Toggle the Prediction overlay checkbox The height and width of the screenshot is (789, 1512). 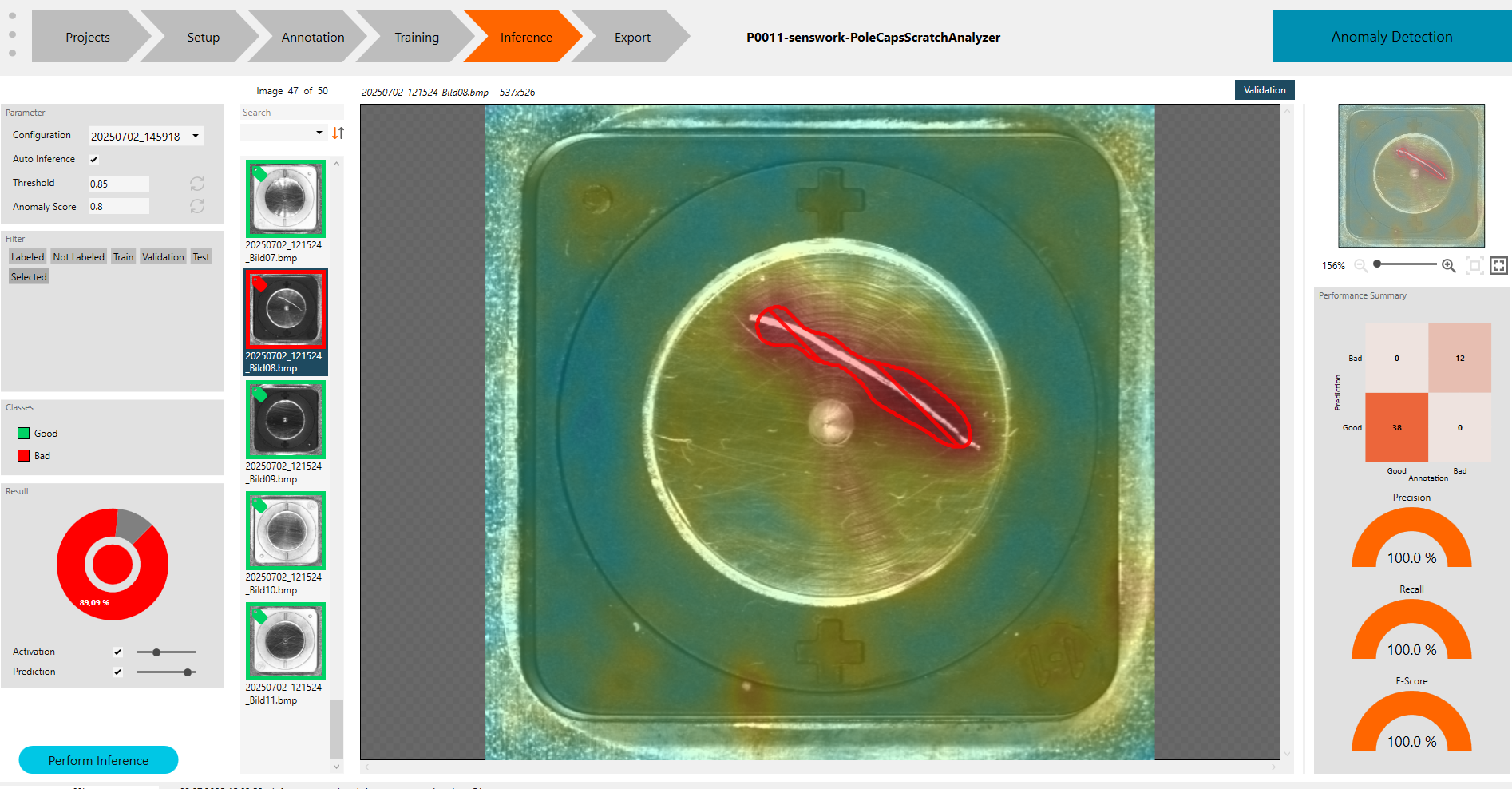pos(117,672)
